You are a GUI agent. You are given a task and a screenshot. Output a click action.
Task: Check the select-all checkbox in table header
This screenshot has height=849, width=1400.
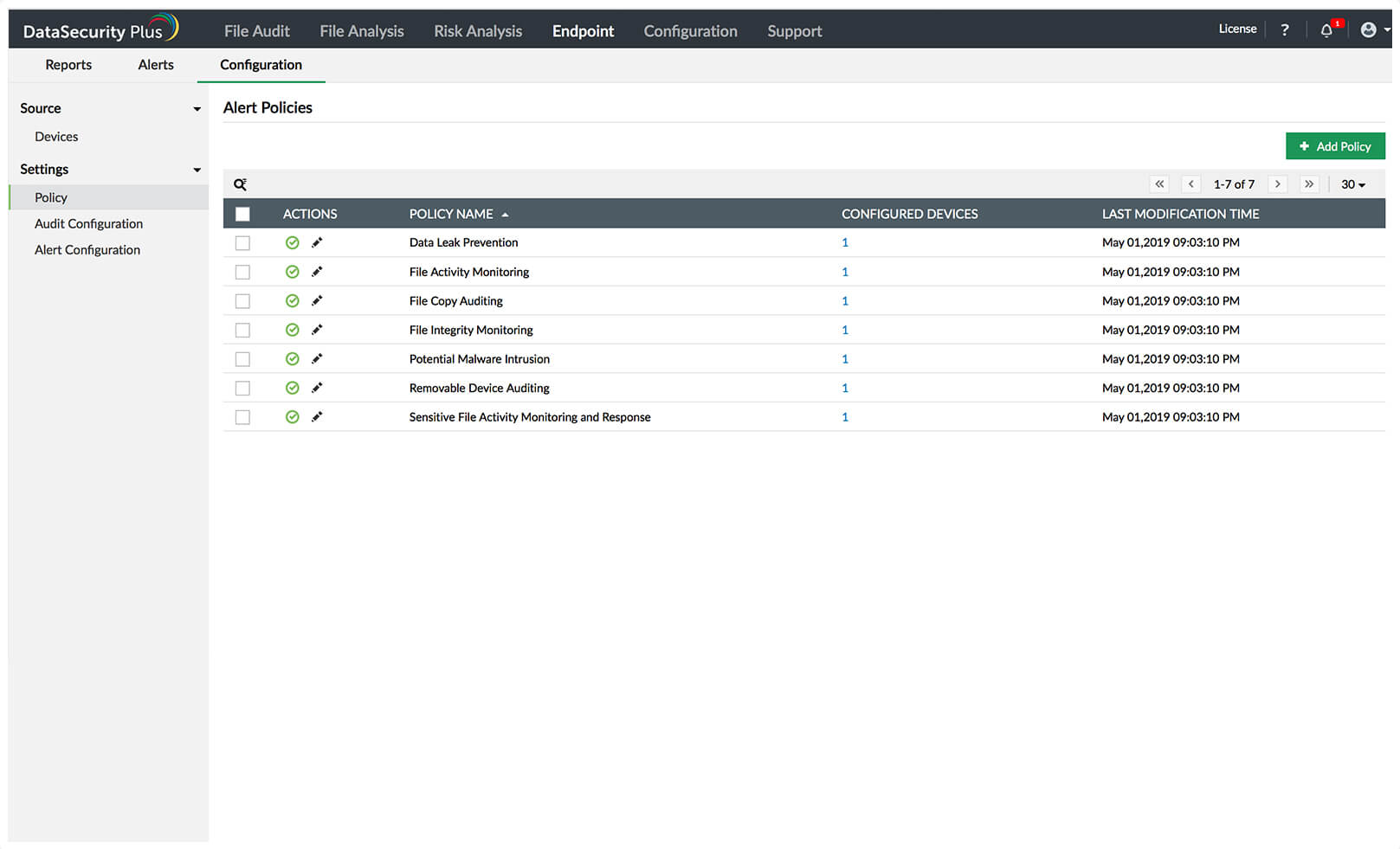coord(242,214)
